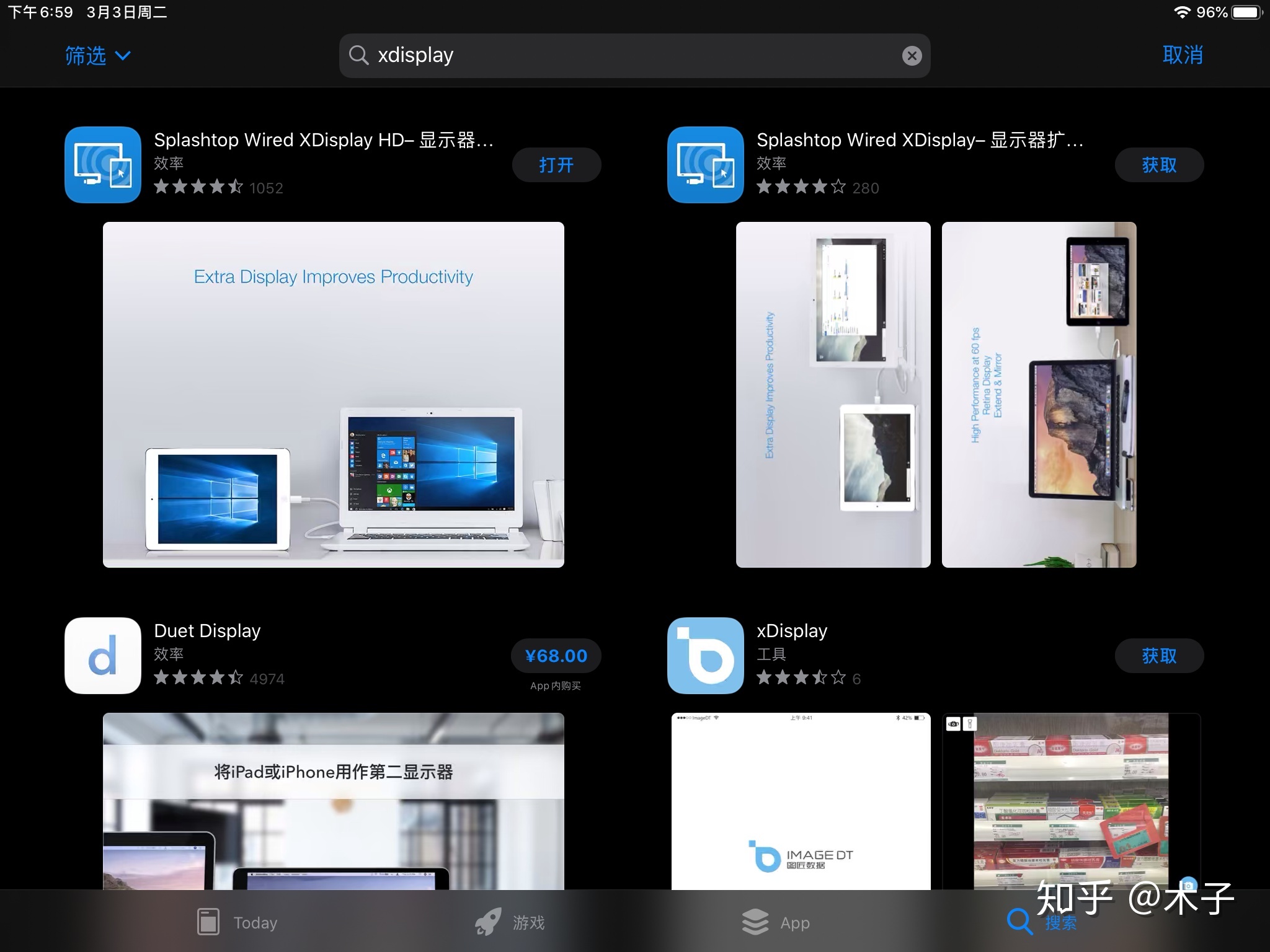Tap the Splashtop Wired XDisplay app icon

[x=705, y=165]
